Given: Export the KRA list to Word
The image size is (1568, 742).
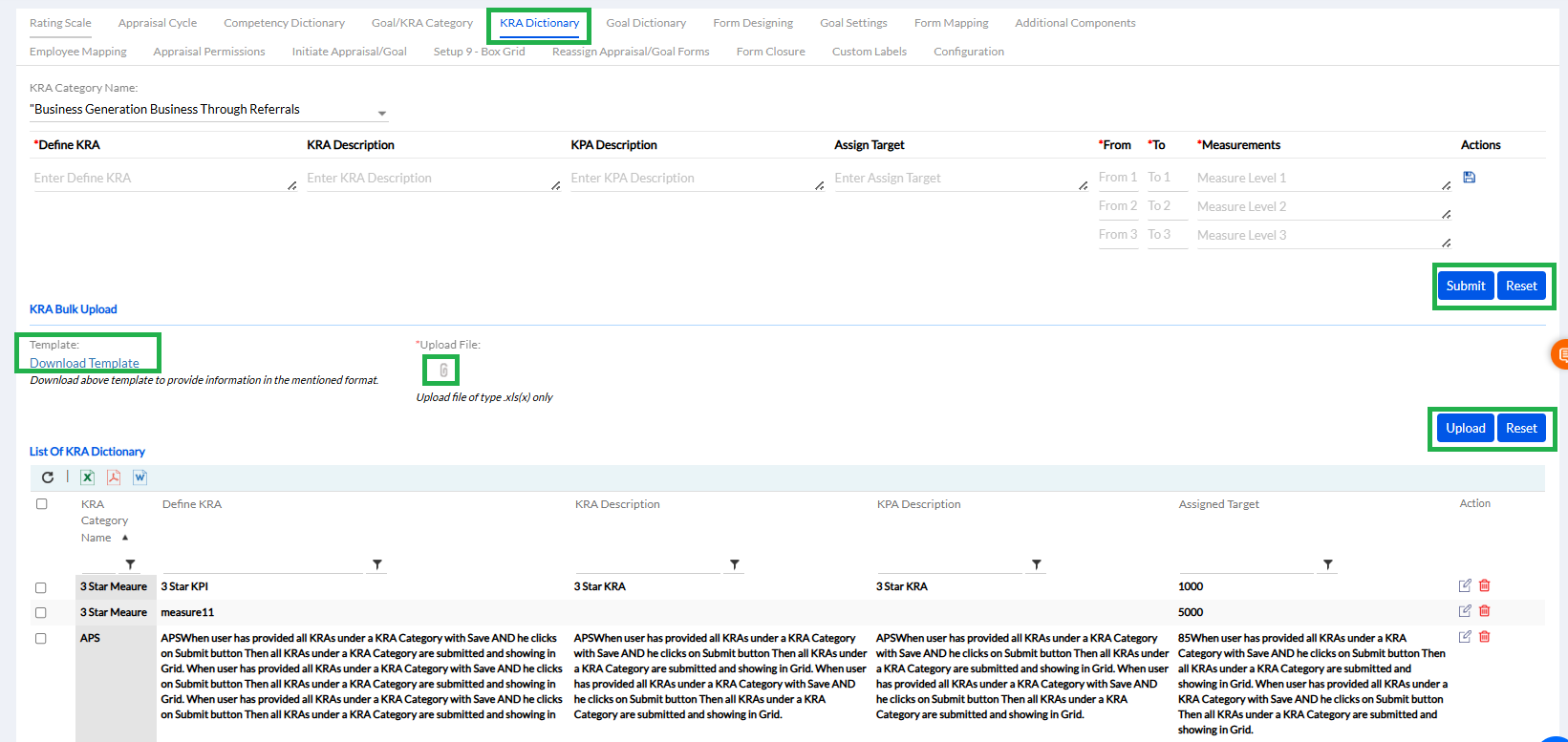Looking at the screenshot, I should tap(140, 477).
